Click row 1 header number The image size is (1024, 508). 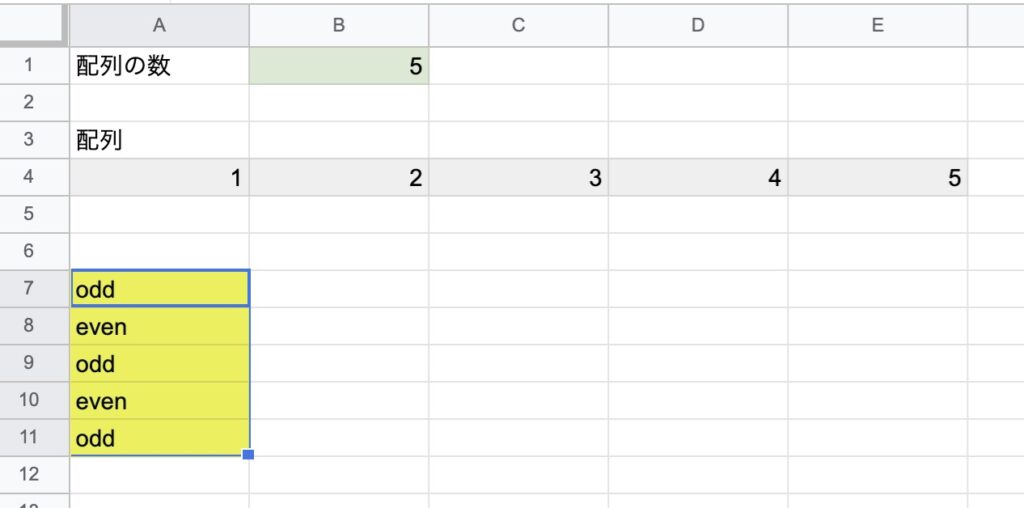pyautogui.click(x=28, y=66)
